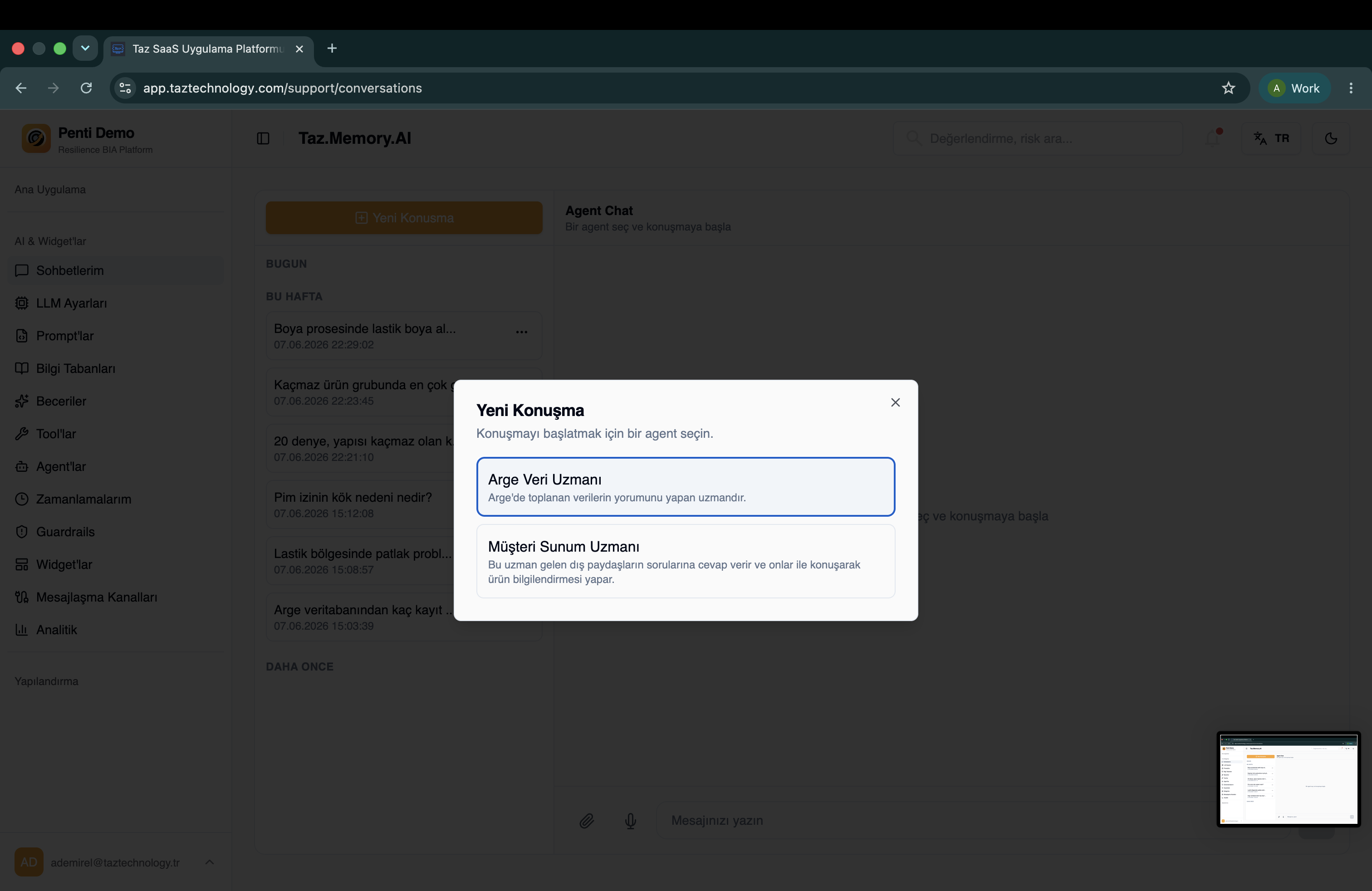This screenshot has height=891, width=1372.
Task: Click the Değerlendirme, risk ara search field
Action: pos(1038,138)
